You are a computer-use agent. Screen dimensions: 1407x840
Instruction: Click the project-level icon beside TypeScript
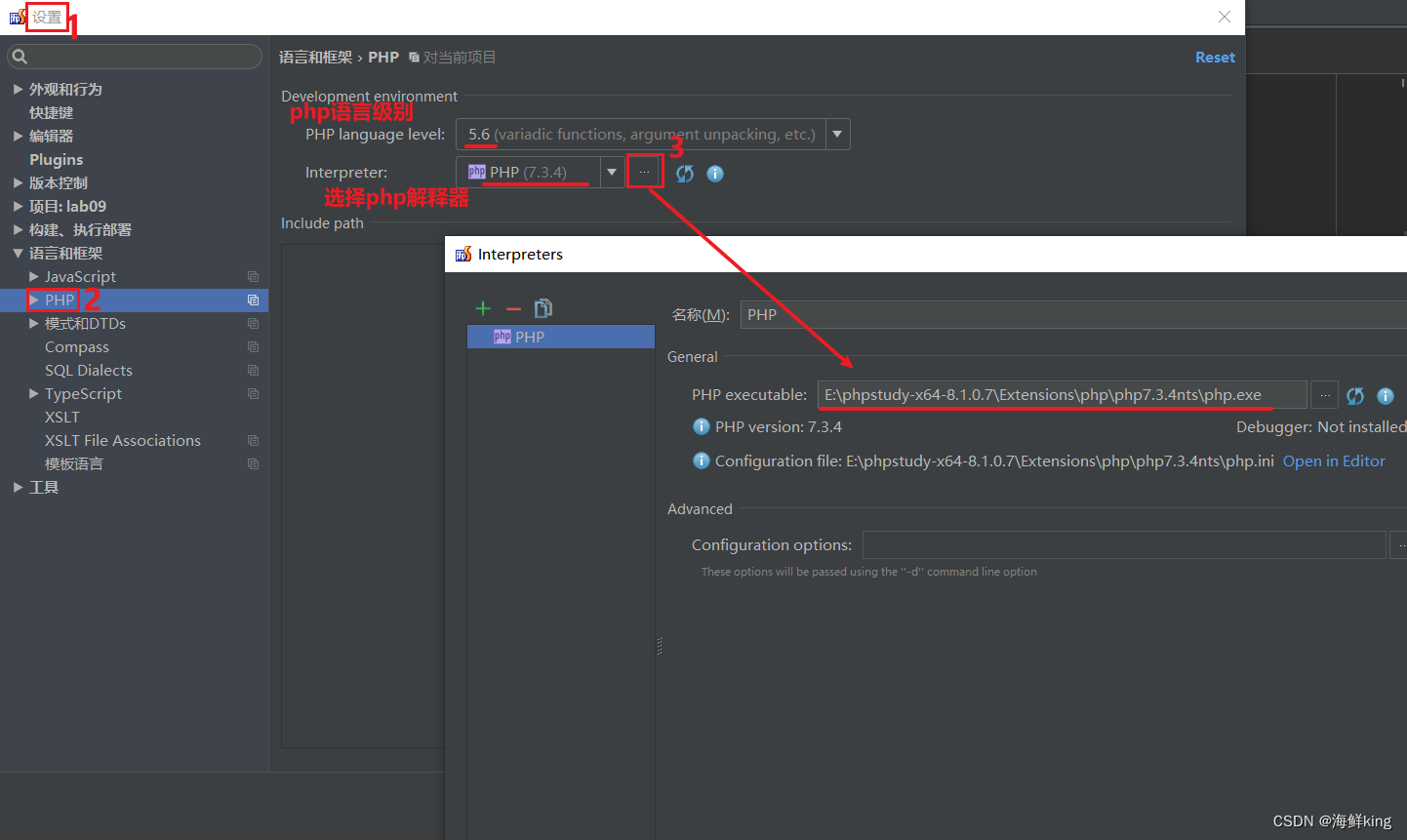(253, 393)
